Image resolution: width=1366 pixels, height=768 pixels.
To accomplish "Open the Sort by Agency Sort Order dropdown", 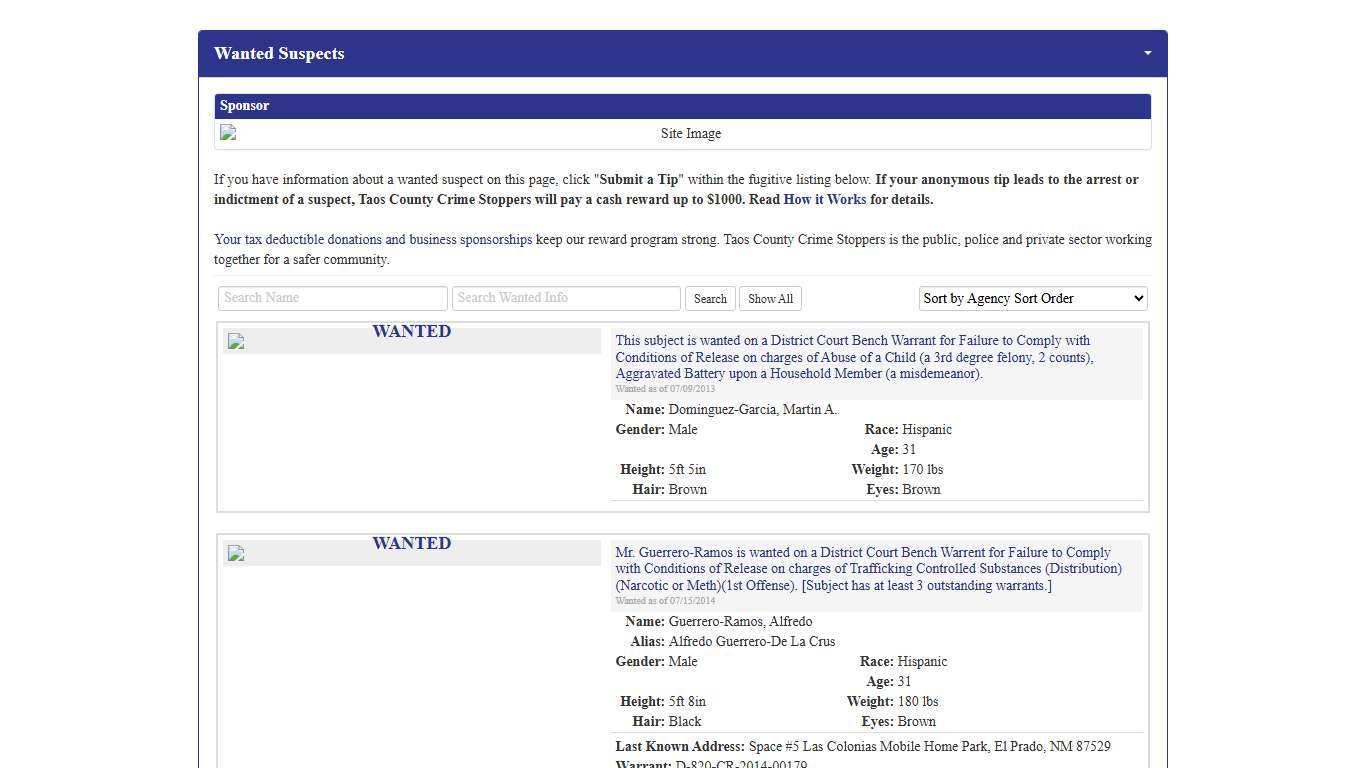I will 1033,298.
